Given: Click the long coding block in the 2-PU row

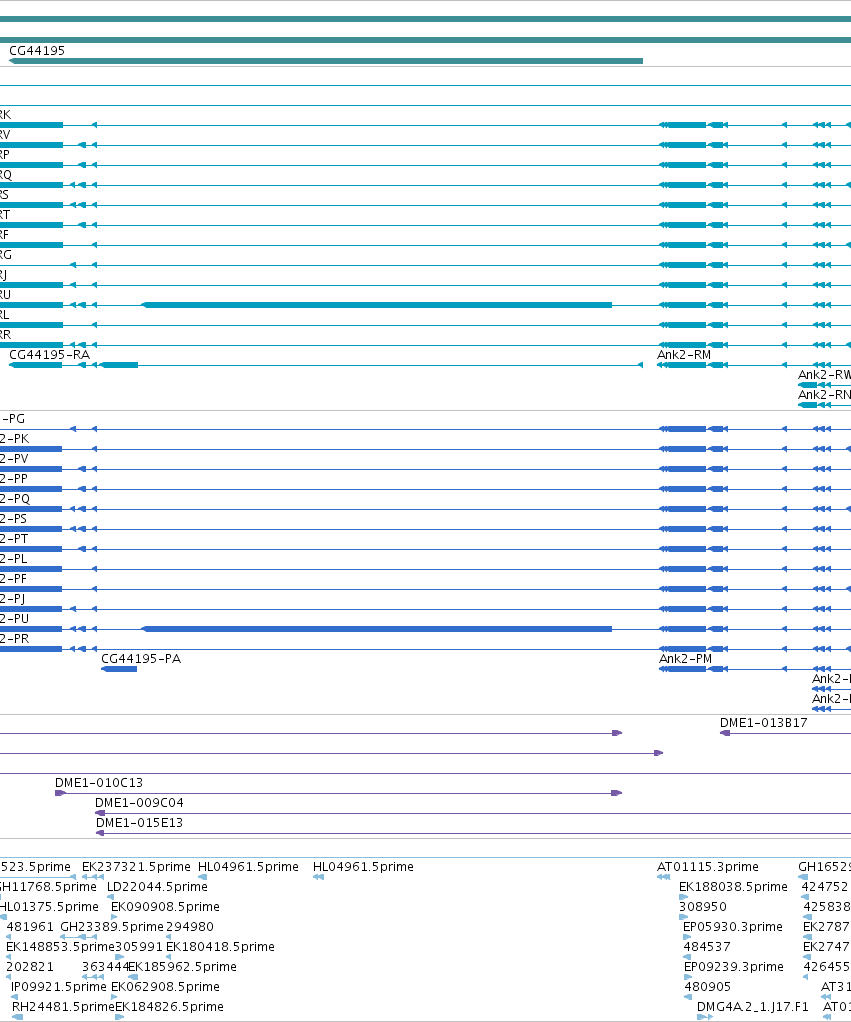Looking at the screenshot, I should [377, 629].
